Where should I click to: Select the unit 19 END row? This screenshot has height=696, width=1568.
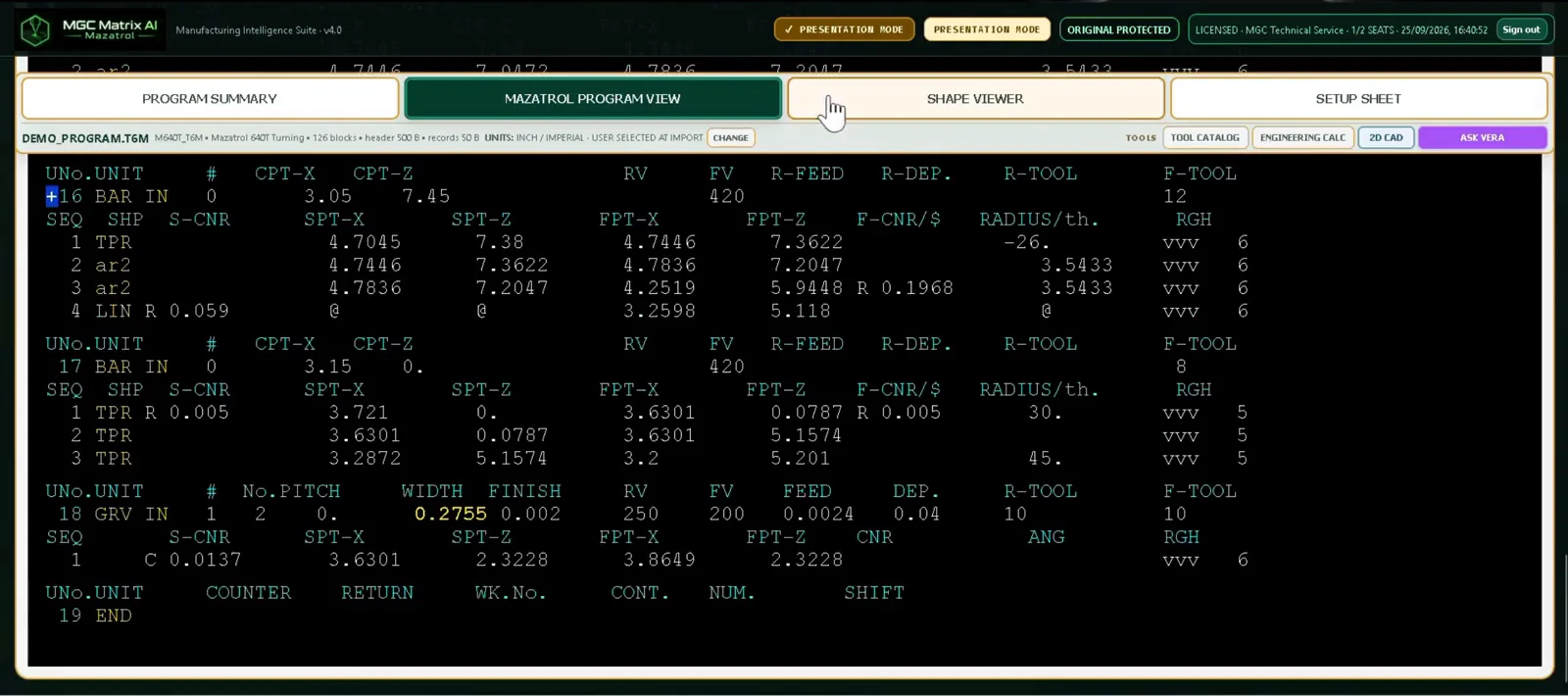click(95, 616)
